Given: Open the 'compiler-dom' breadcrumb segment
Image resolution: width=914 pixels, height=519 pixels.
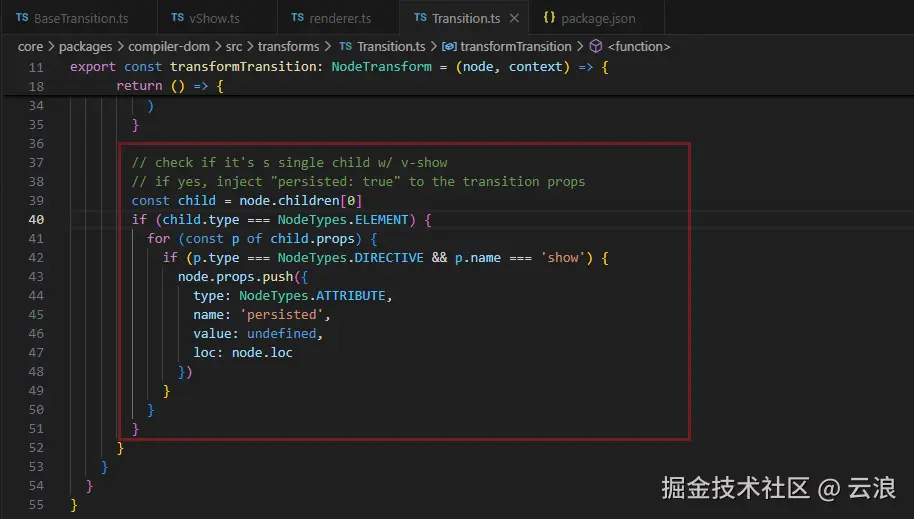Looking at the screenshot, I should (168, 47).
